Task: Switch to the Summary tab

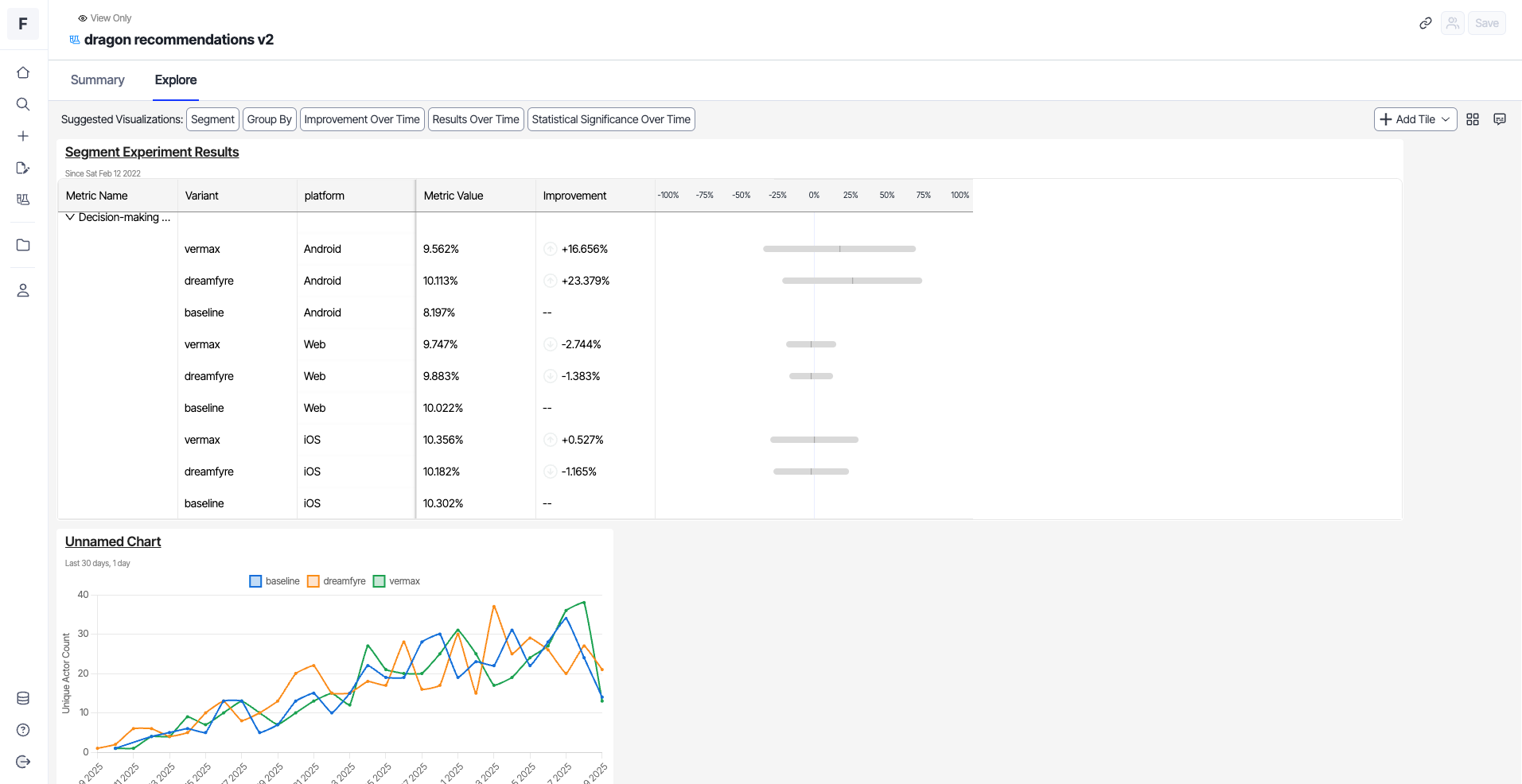Action: click(97, 80)
